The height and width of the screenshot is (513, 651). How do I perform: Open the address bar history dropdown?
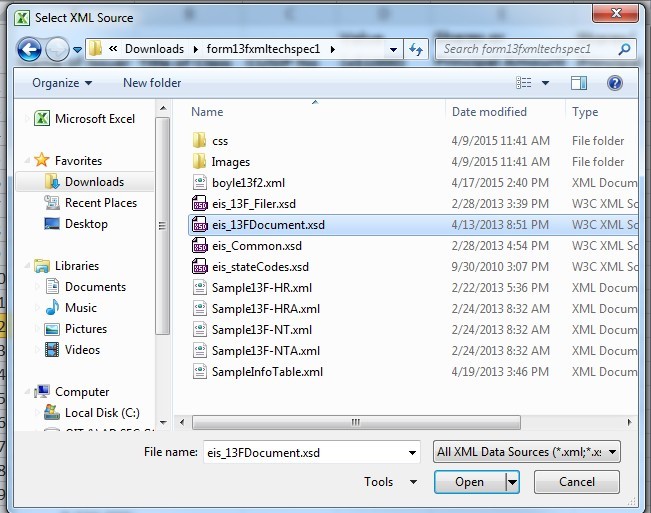click(393, 49)
